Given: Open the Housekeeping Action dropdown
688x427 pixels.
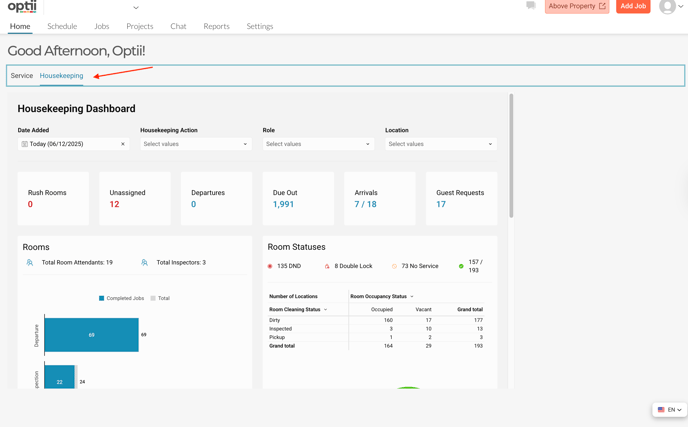Looking at the screenshot, I should (x=196, y=144).
